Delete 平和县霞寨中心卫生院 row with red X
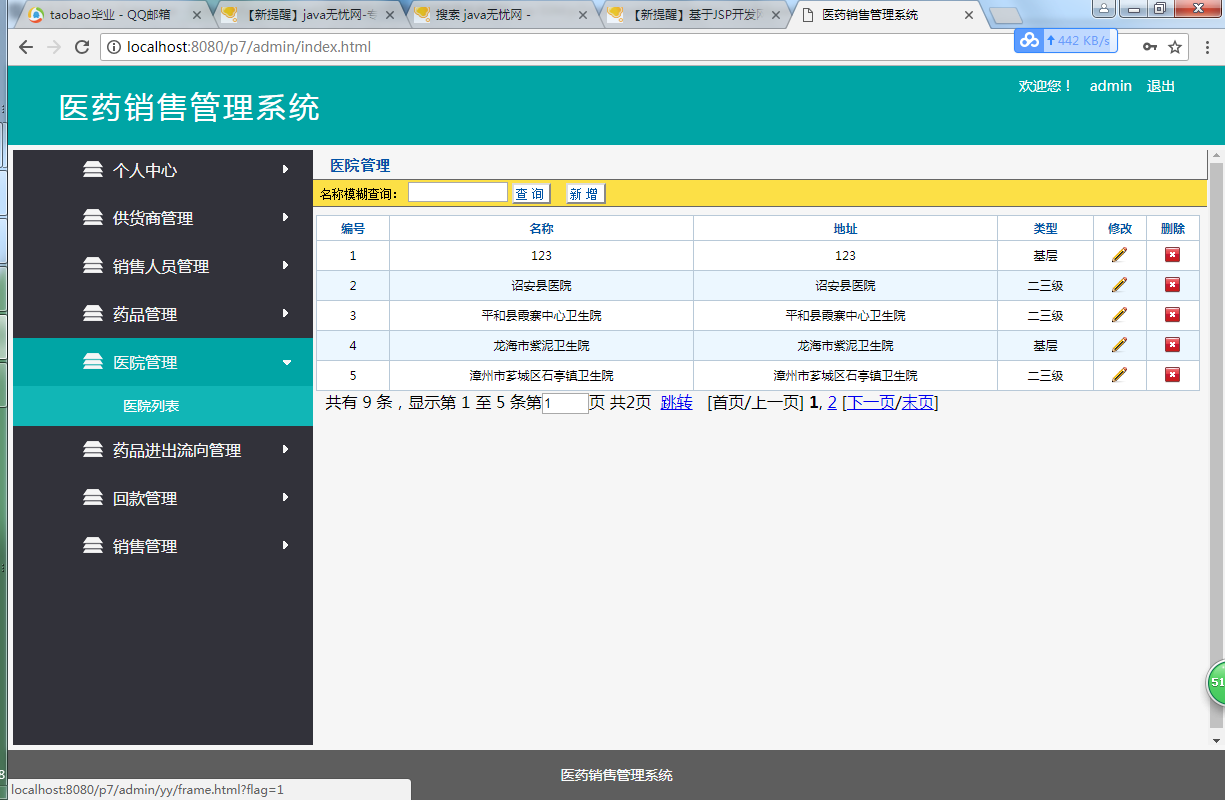Screen dimensions: 1225x800 click(1172, 315)
